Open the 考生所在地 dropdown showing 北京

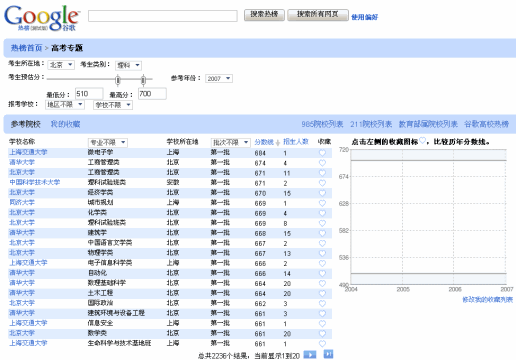61,65
